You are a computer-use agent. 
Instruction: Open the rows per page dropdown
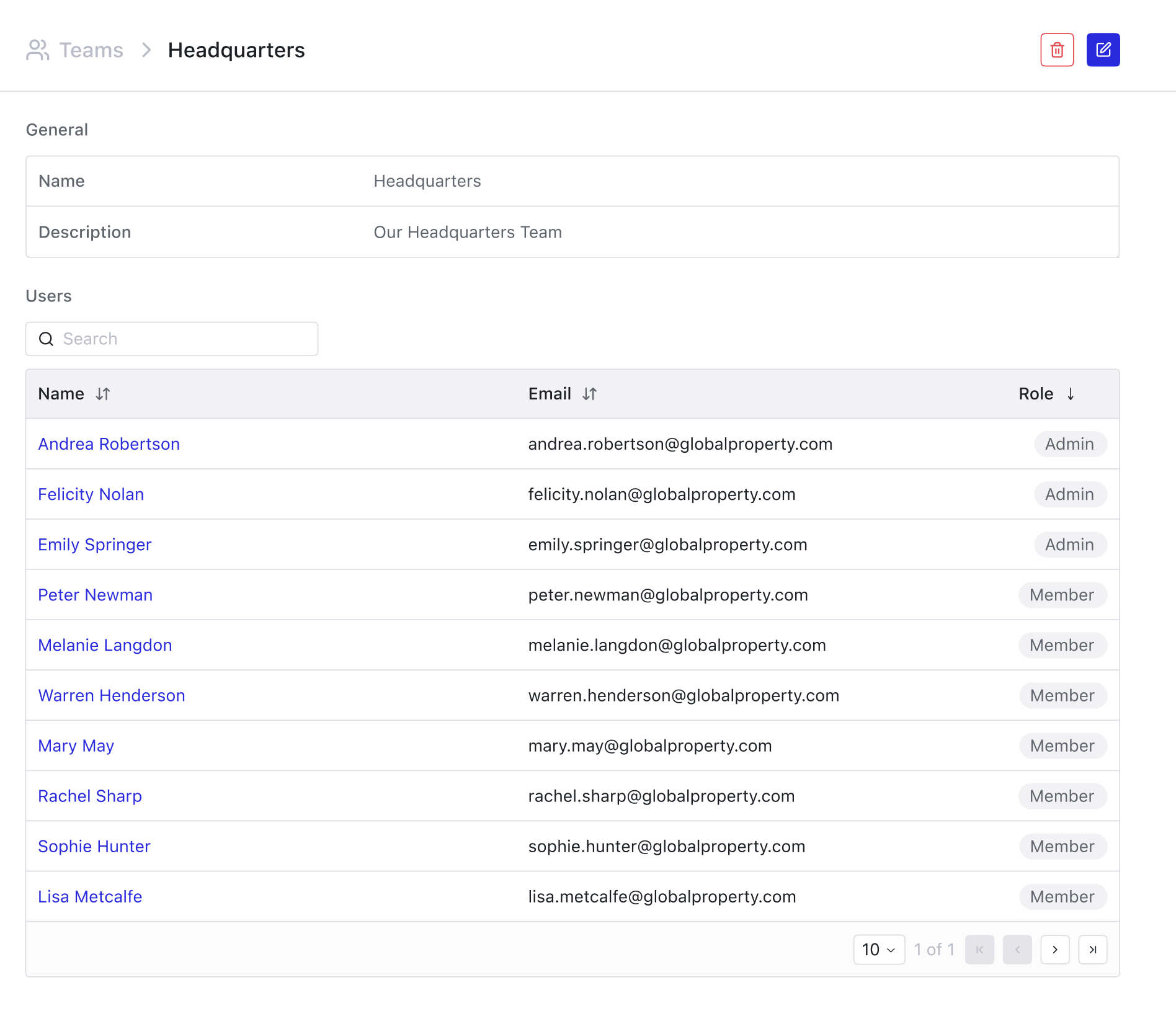click(x=878, y=950)
